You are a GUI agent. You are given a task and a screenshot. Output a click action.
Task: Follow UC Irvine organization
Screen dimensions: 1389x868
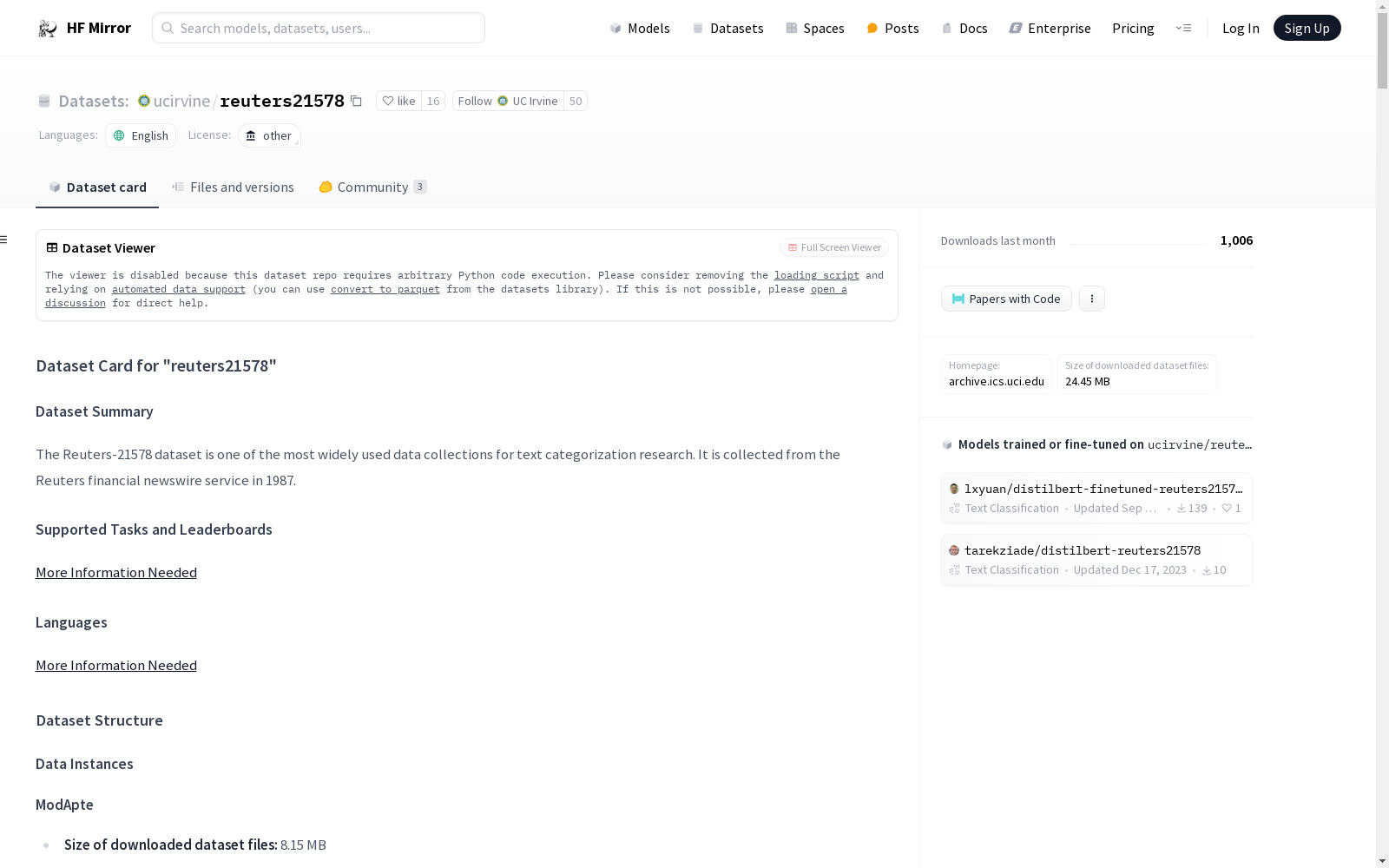pos(509,101)
